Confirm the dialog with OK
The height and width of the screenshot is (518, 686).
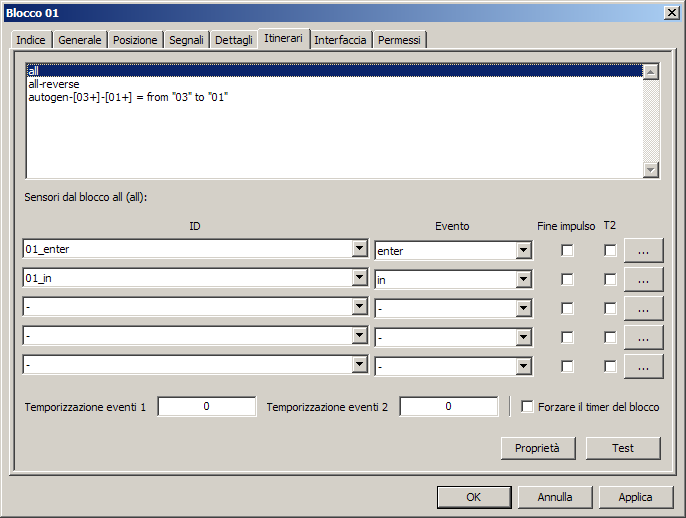(x=473, y=496)
